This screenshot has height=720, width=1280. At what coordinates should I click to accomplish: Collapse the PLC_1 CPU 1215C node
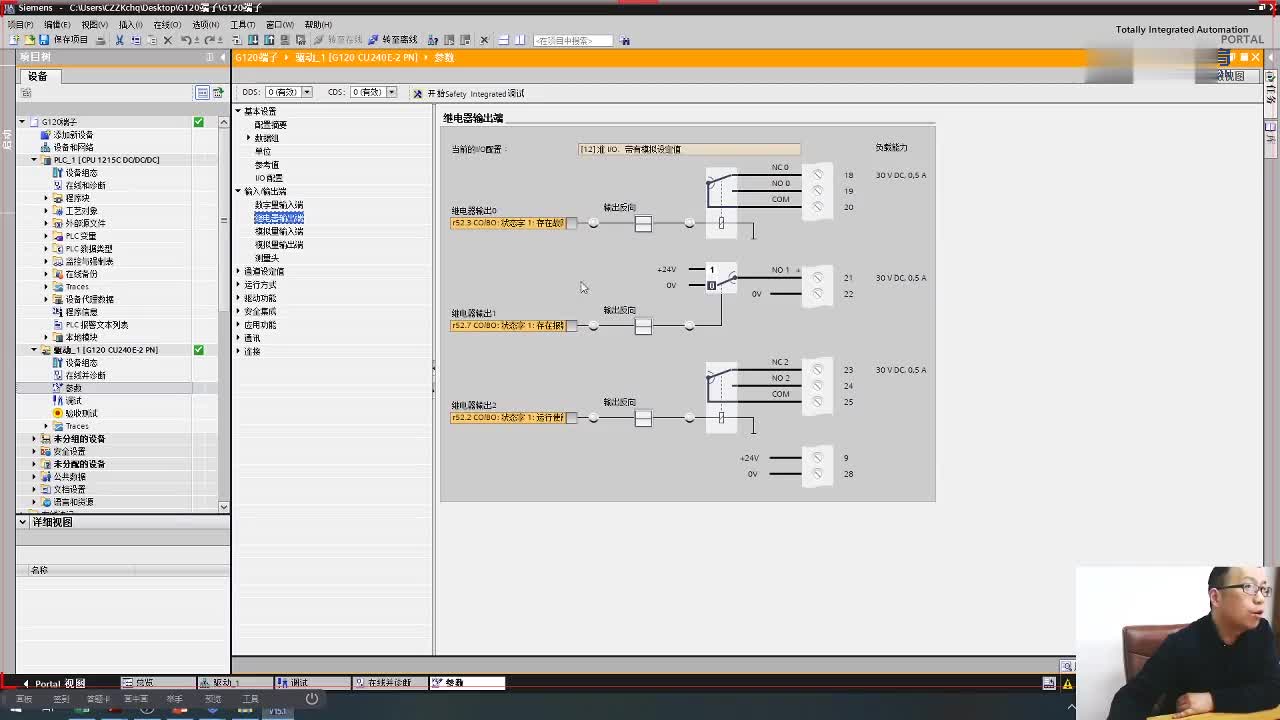[34, 160]
